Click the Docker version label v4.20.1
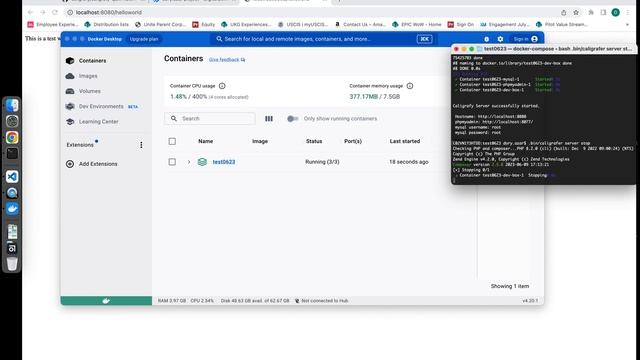640x360 pixels. (530, 301)
